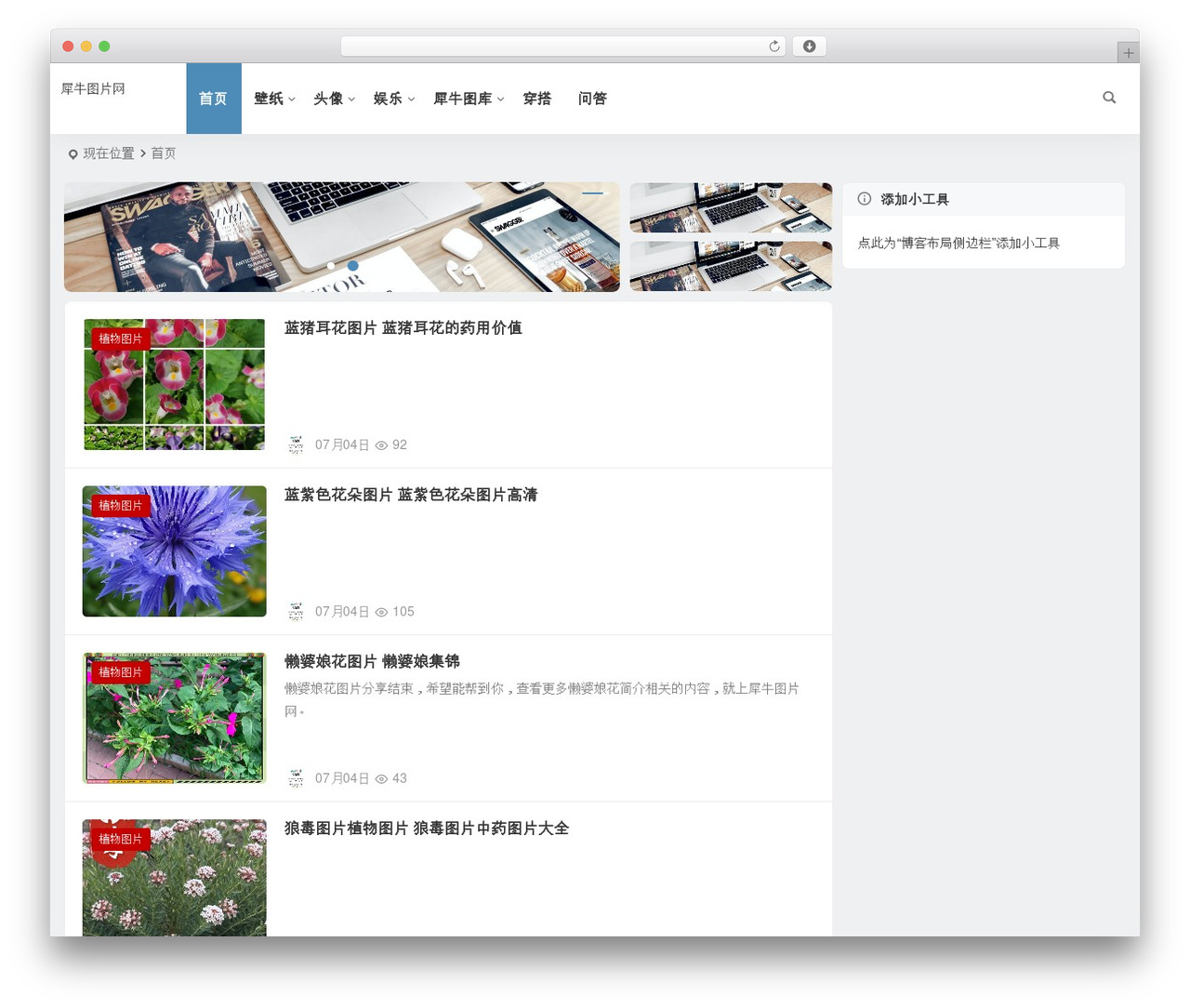
Task: Click 植物图片 tag on the 懒婆娘花 thumbnail
Action: pyautogui.click(x=121, y=671)
